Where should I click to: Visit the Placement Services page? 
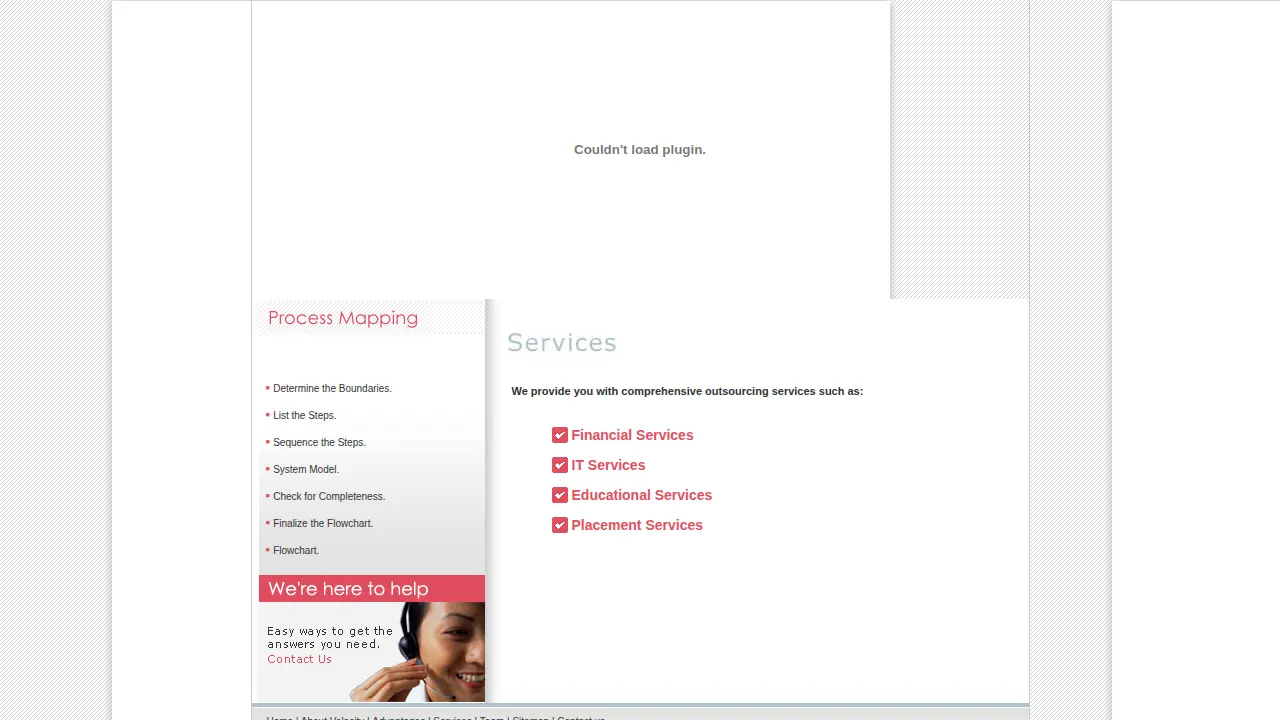coord(637,525)
